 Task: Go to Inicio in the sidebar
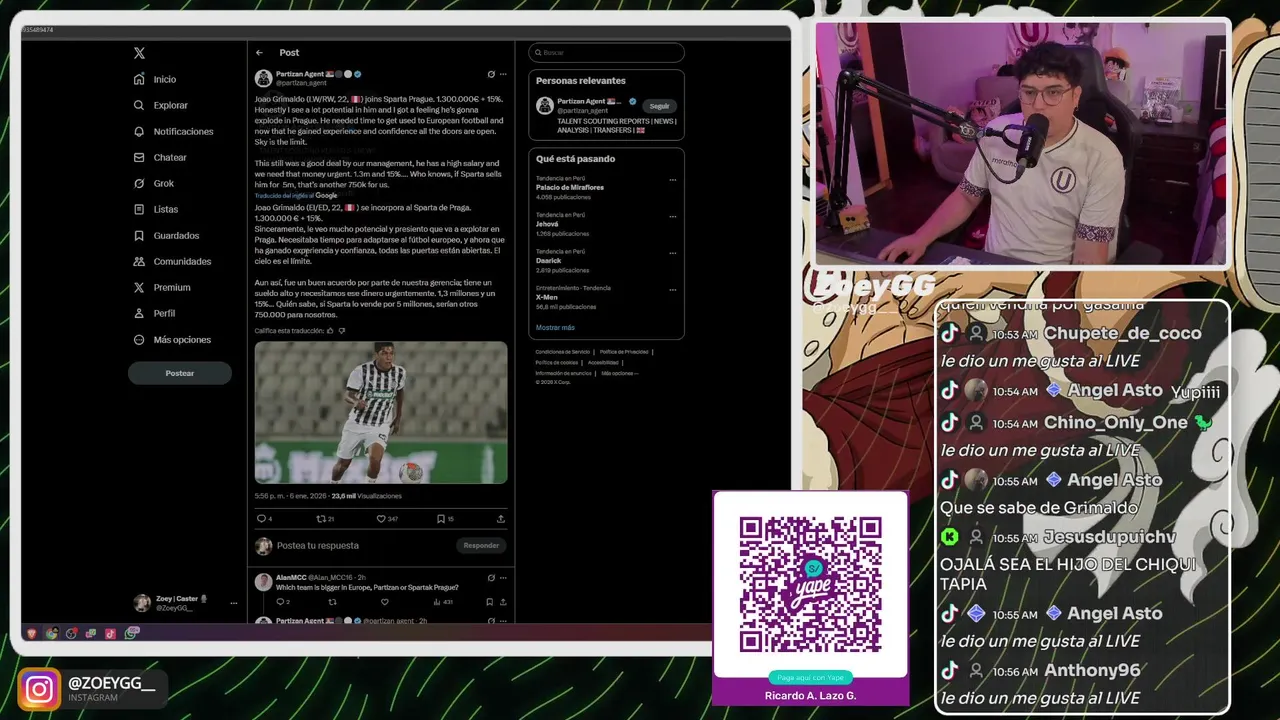[155, 79]
